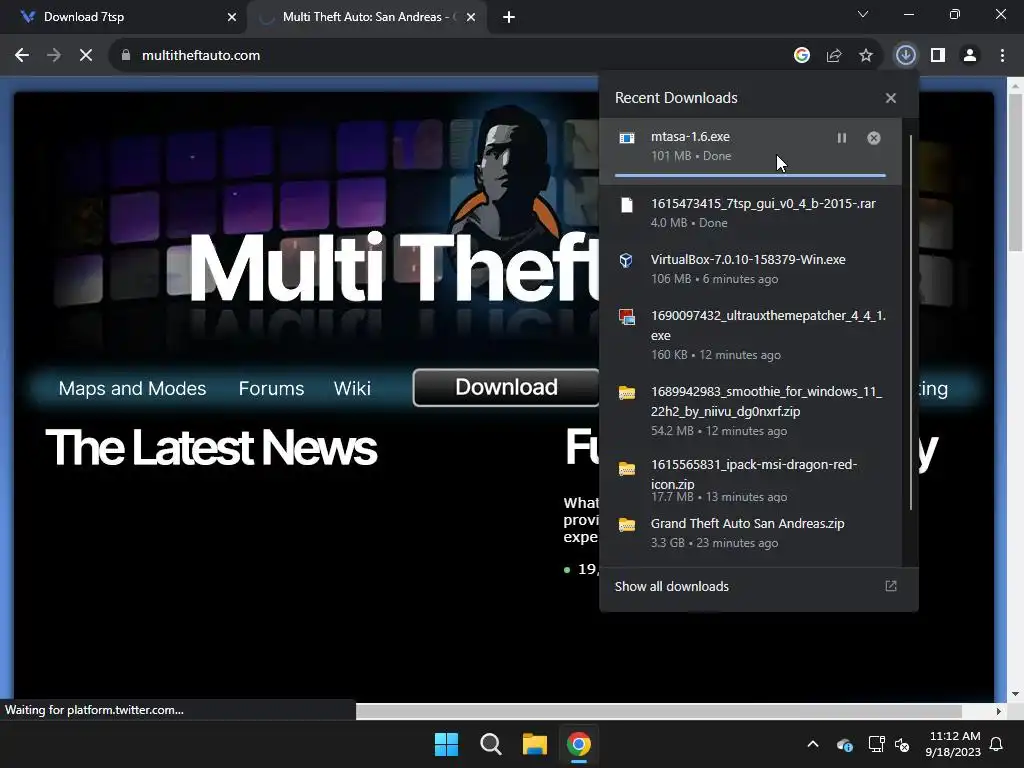This screenshot has height=768, width=1024.
Task: Open 1615473415_7tsp_gui rar download entry
Action: tap(750, 213)
